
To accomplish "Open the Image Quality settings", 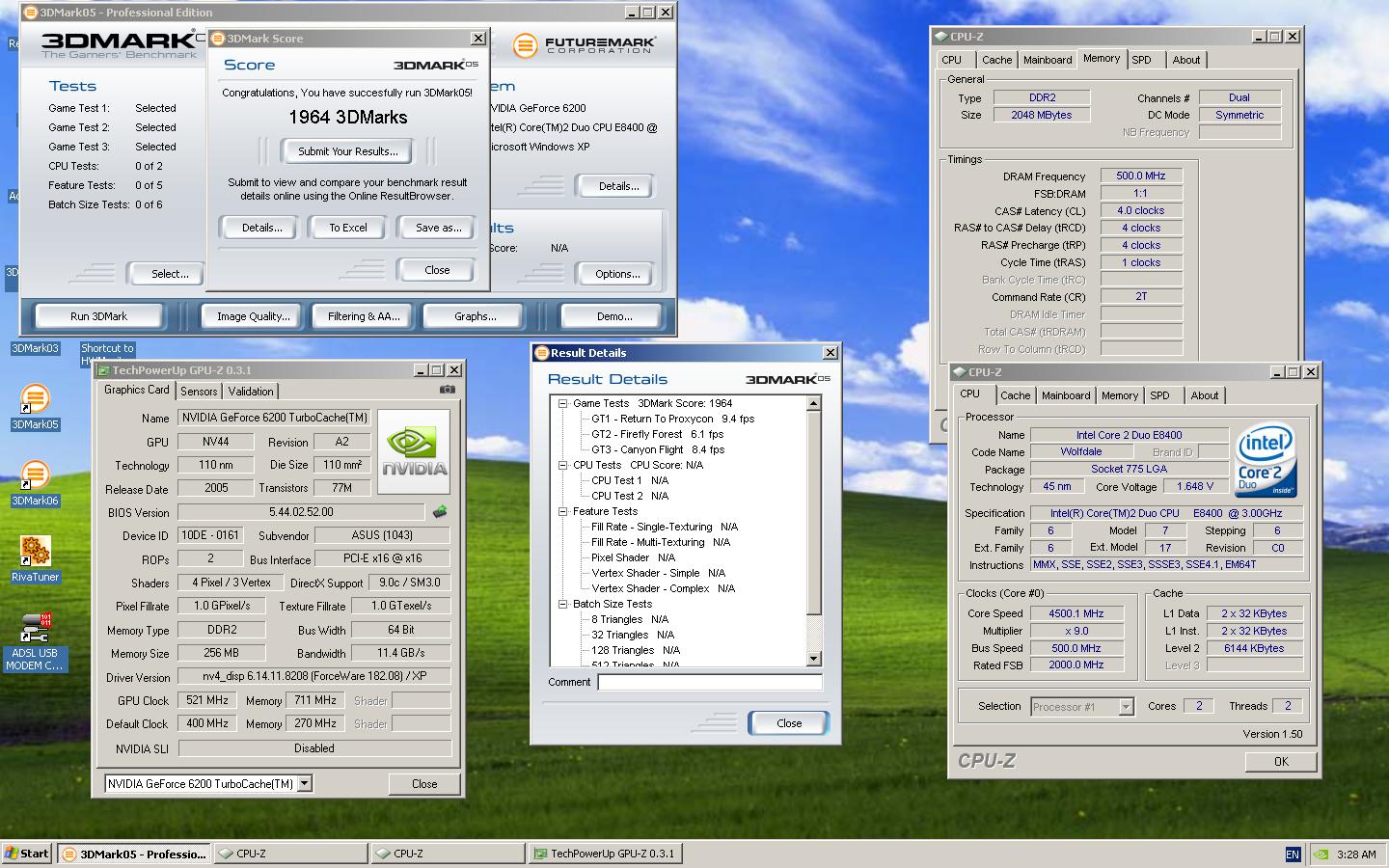I will 253,316.
